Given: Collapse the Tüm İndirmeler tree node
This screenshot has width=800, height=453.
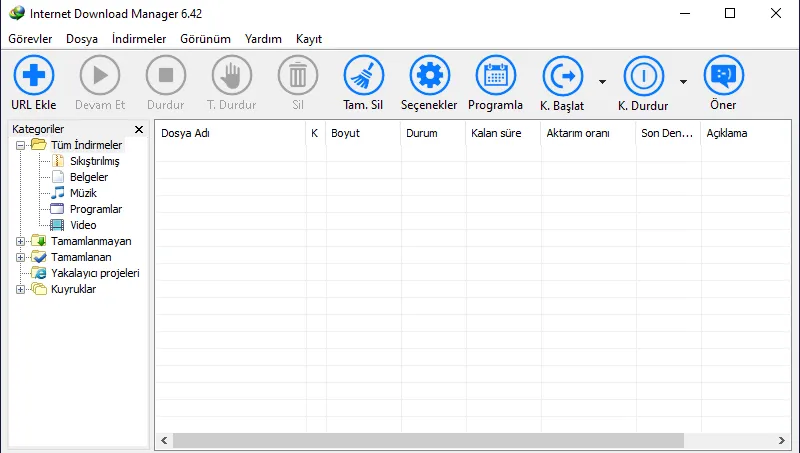Looking at the screenshot, I should 20,145.
